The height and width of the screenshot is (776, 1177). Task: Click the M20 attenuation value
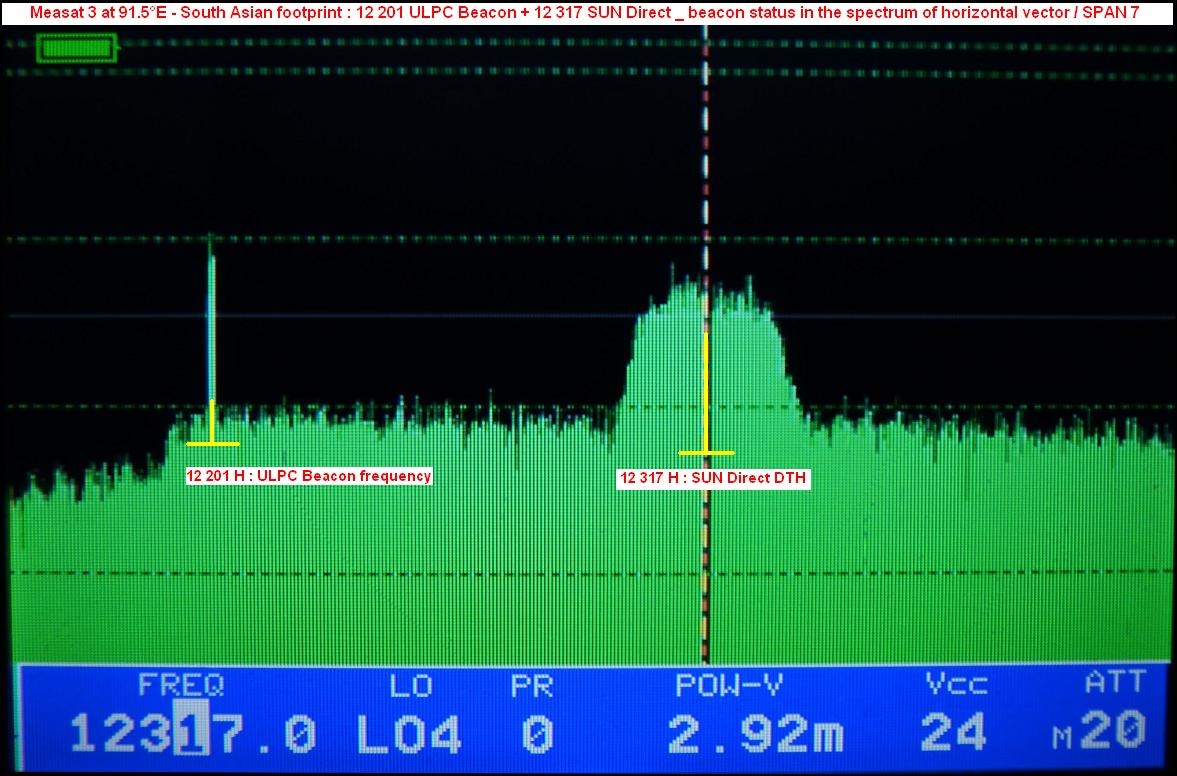click(x=1100, y=735)
